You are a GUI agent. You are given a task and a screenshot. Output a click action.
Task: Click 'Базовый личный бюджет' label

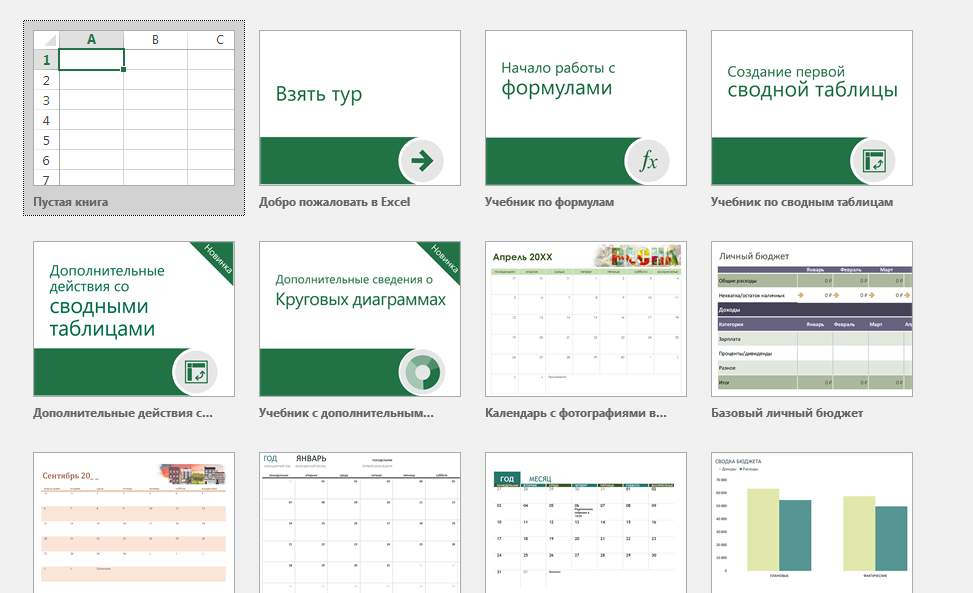[x=787, y=412]
